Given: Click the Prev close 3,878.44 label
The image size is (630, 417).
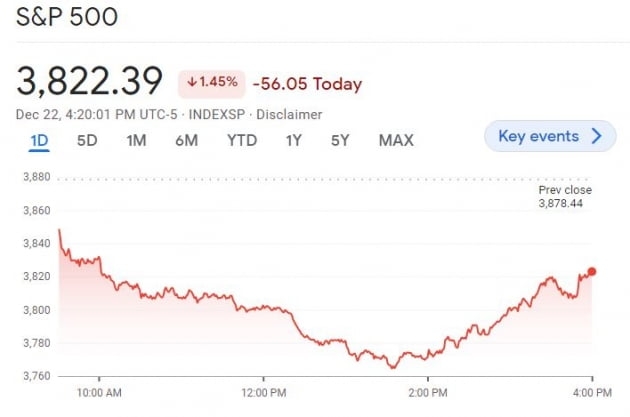Looking at the screenshot, I should coord(565,196).
